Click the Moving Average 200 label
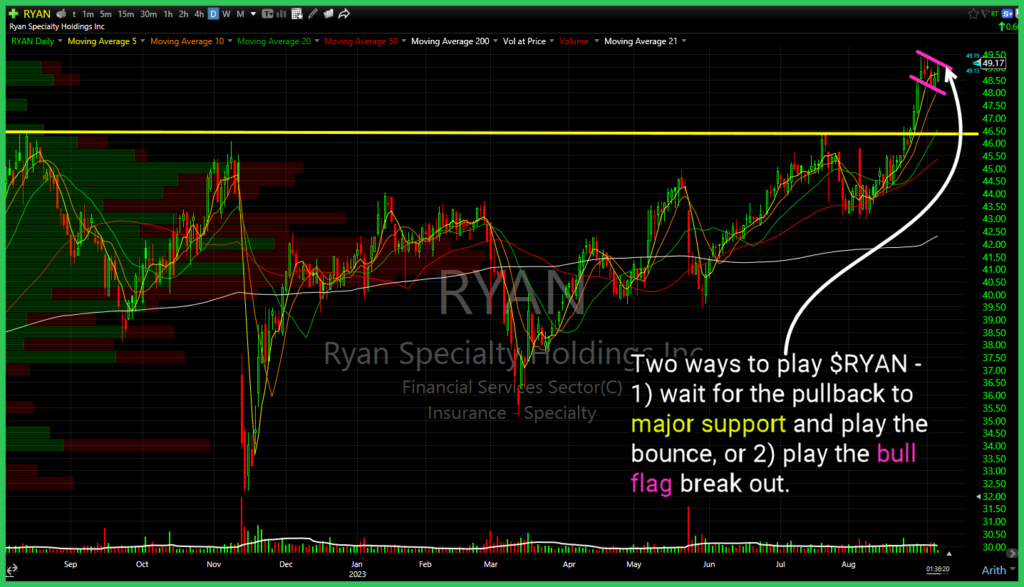The image size is (1024, 587). click(450, 41)
